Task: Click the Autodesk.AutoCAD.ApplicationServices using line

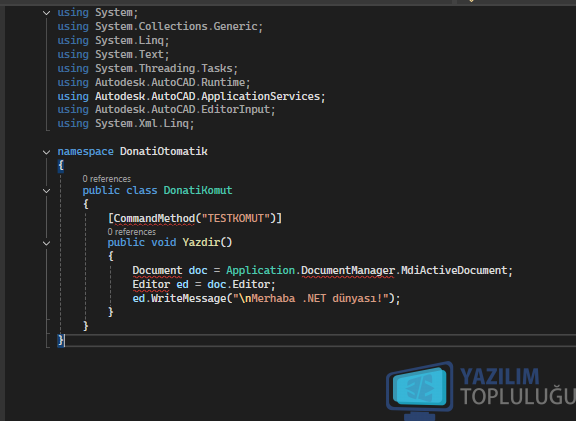Action: (x=191, y=96)
